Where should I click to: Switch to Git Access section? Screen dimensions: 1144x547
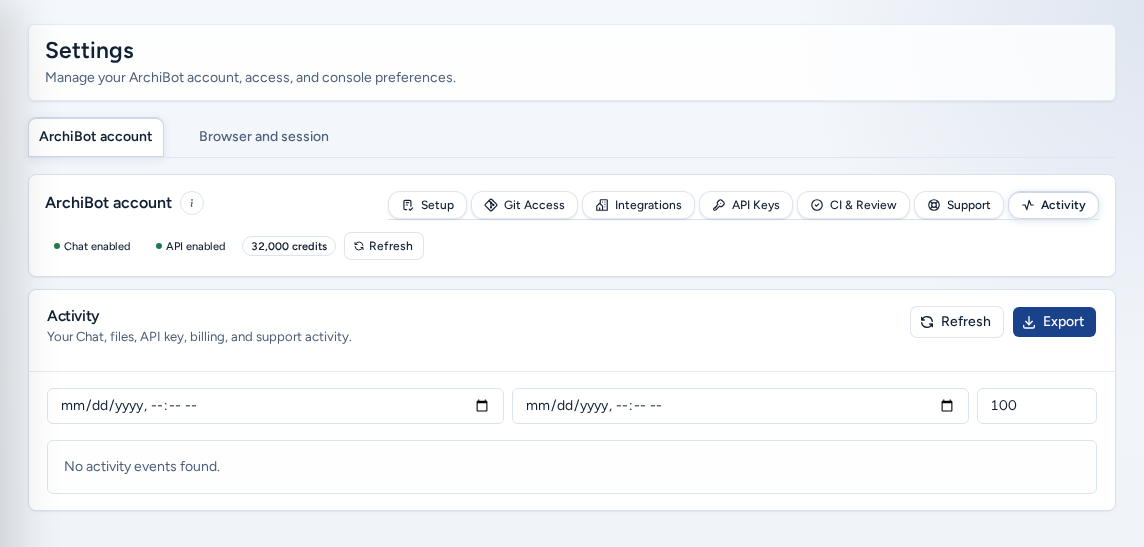[x=525, y=205]
